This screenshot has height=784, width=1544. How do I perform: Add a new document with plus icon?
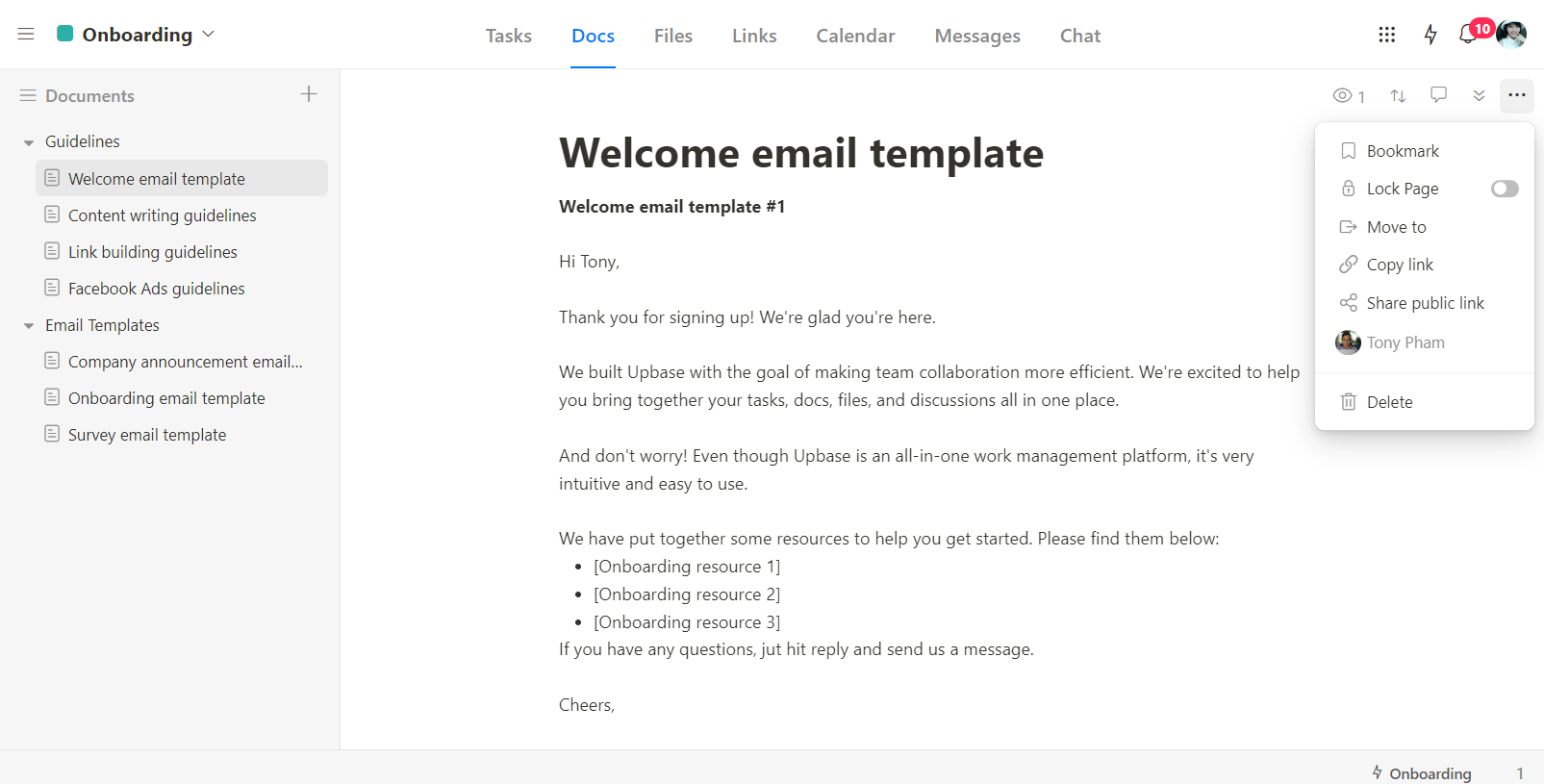coord(309,94)
